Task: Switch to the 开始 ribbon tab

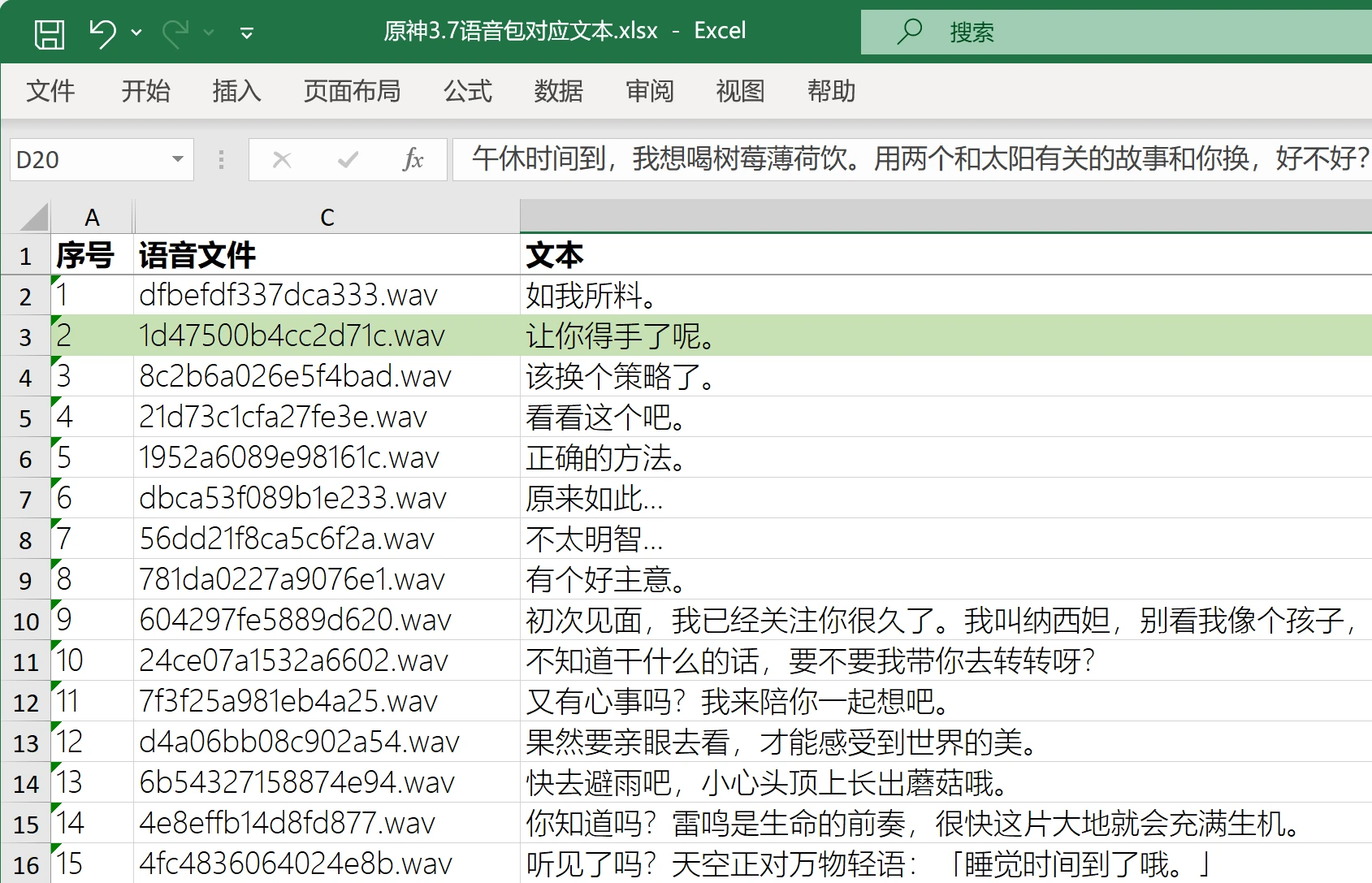Action: click(x=145, y=91)
